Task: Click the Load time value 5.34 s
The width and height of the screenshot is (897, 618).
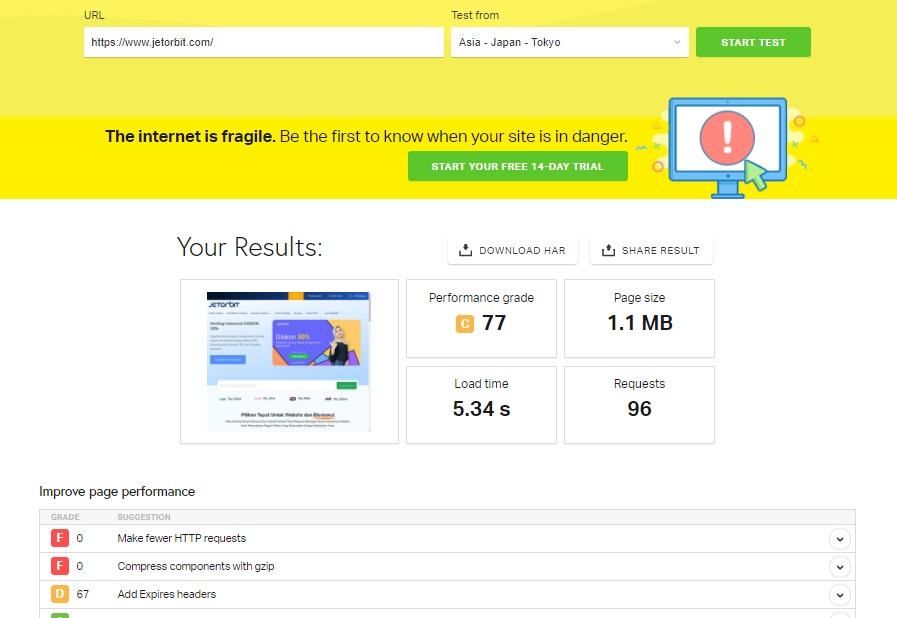Action: (481, 409)
